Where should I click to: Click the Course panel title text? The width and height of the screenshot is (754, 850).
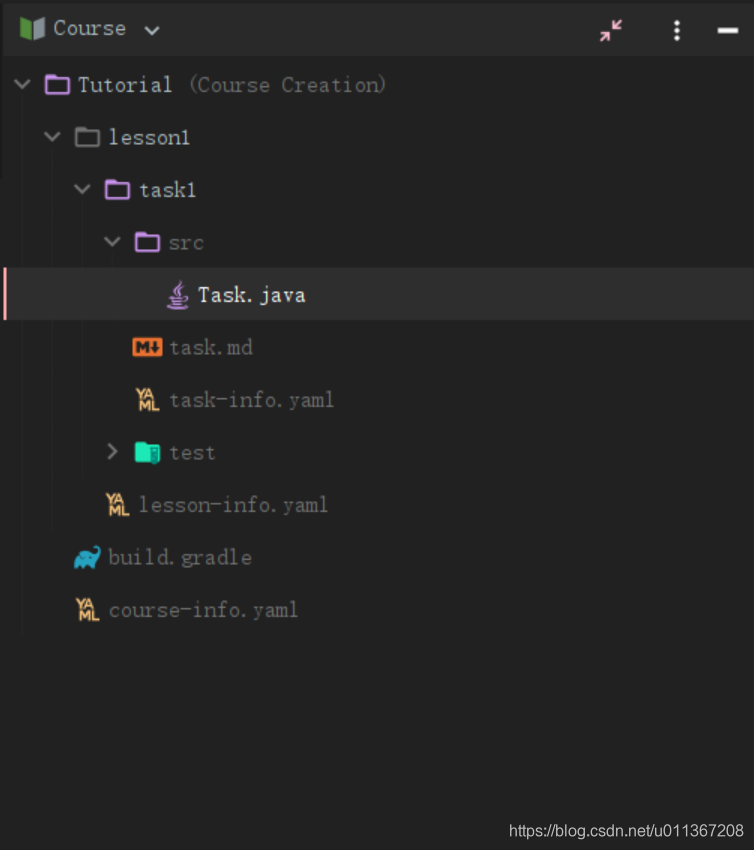pos(89,29)
